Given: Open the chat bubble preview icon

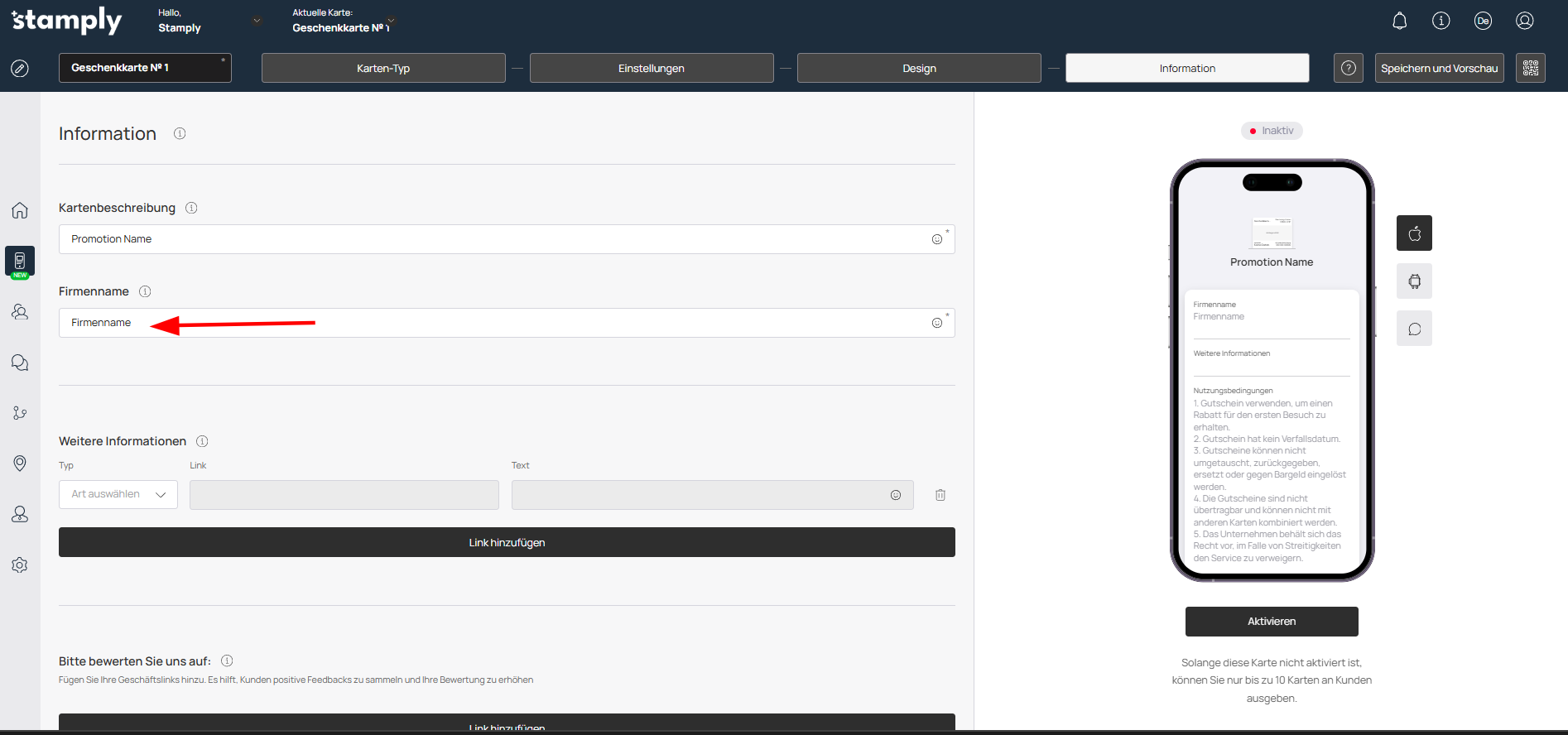Looking at the screenshot, I should pos(1414,329).
